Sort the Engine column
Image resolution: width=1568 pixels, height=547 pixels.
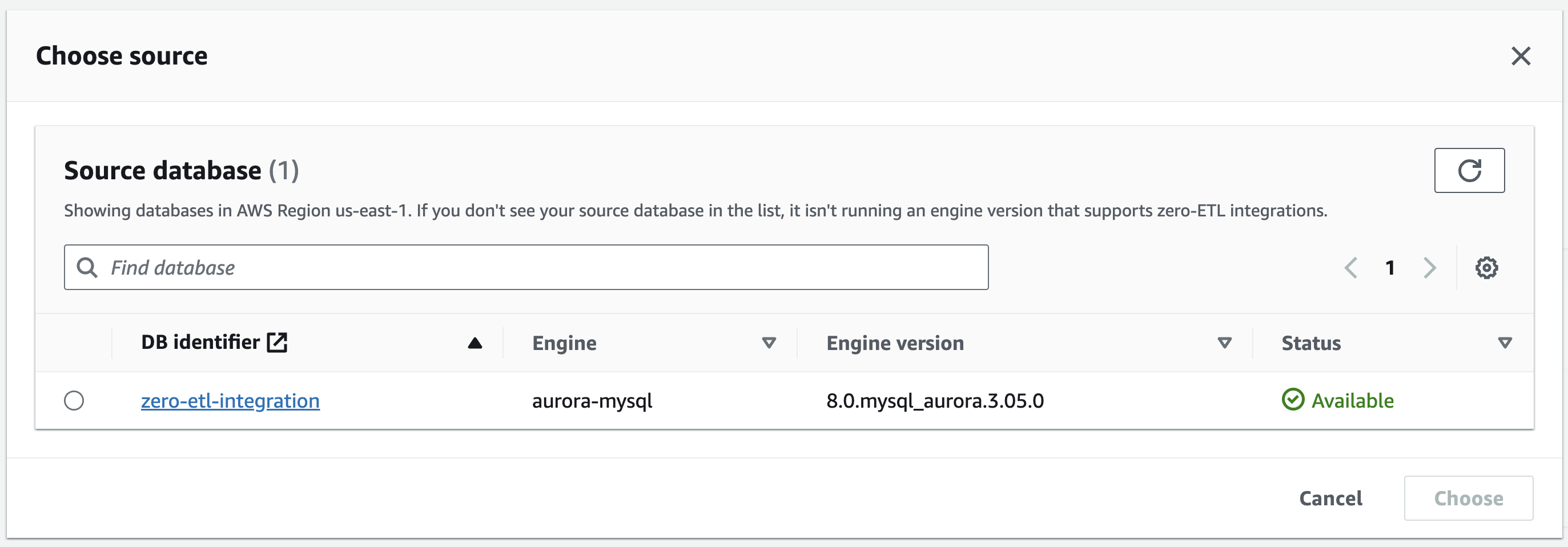tap(769, 343)
